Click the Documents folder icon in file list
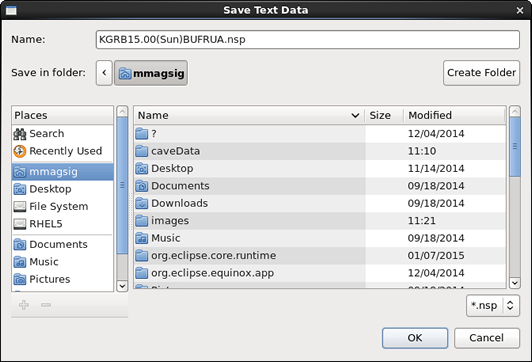 click(141, 186)
